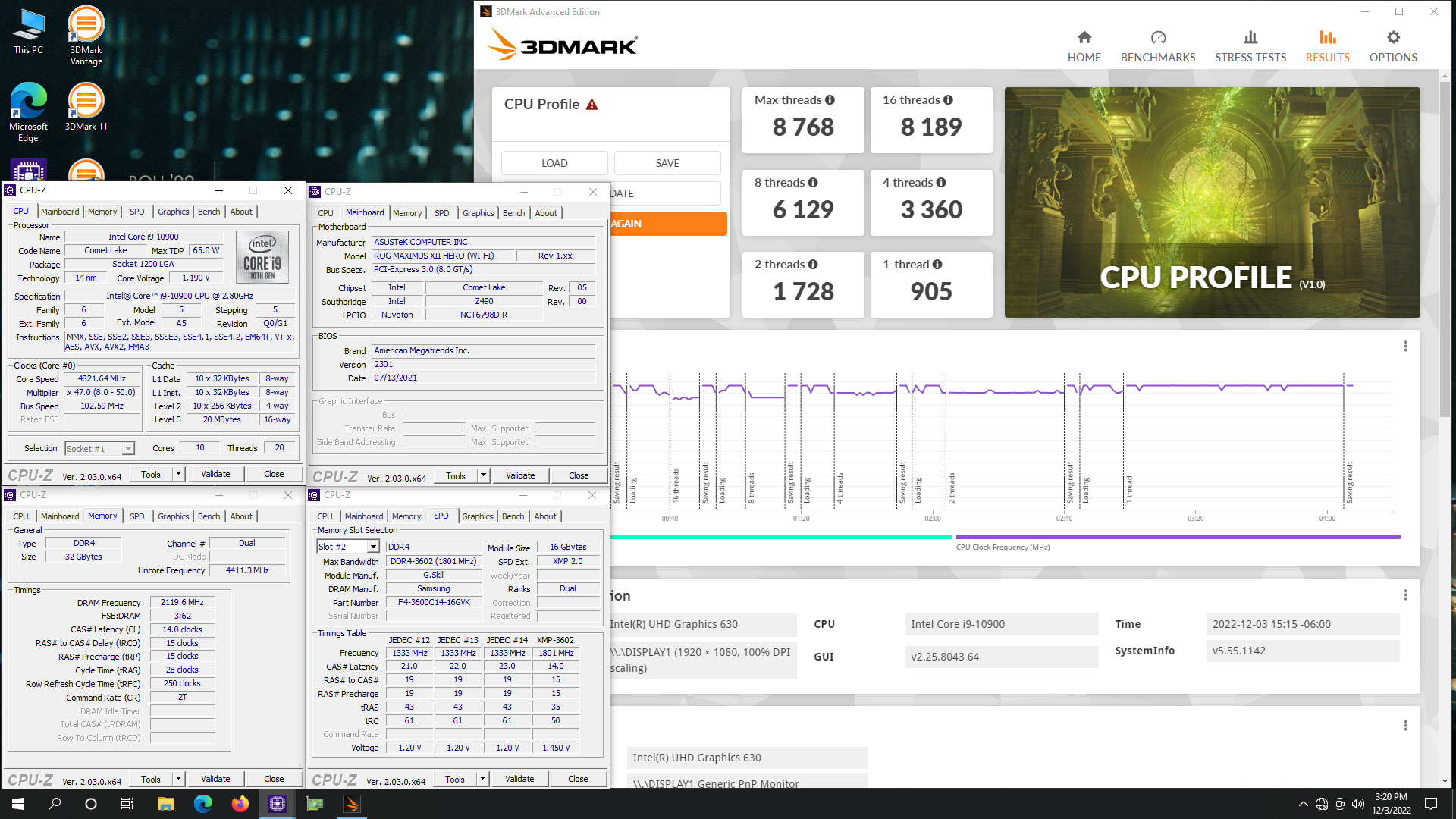This screenshot has height=819, width=1456.
Task: Open BENCHMARKS section in 3DMark
Action: (1157, 46)
